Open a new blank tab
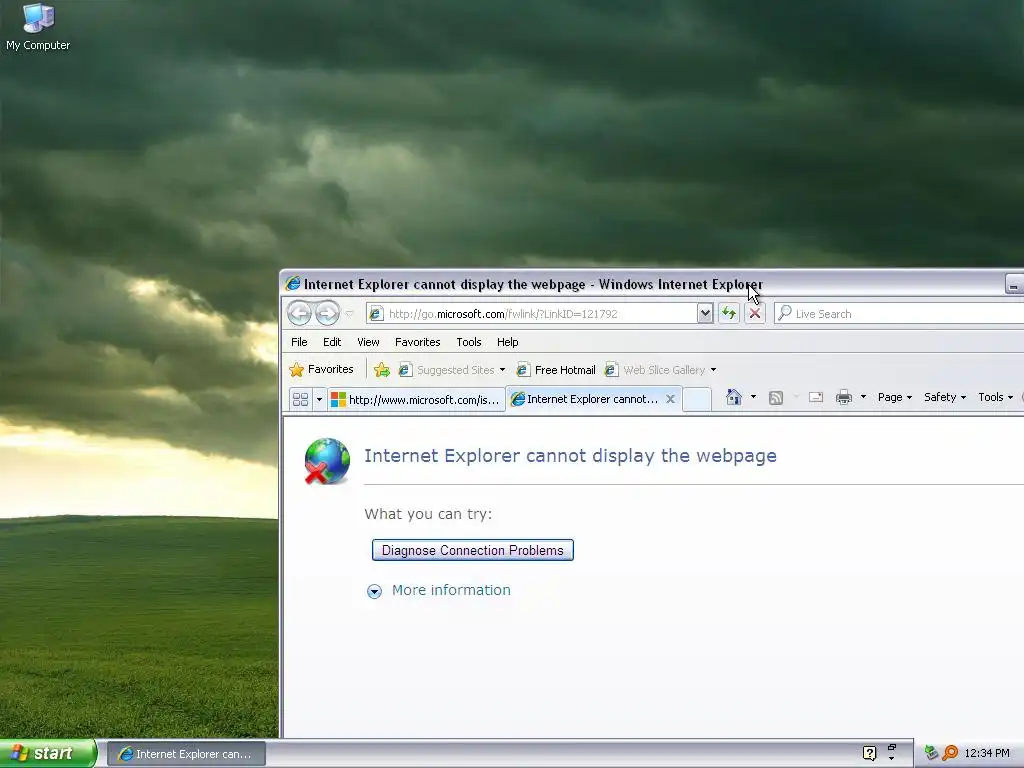 [x=697, y=399]
